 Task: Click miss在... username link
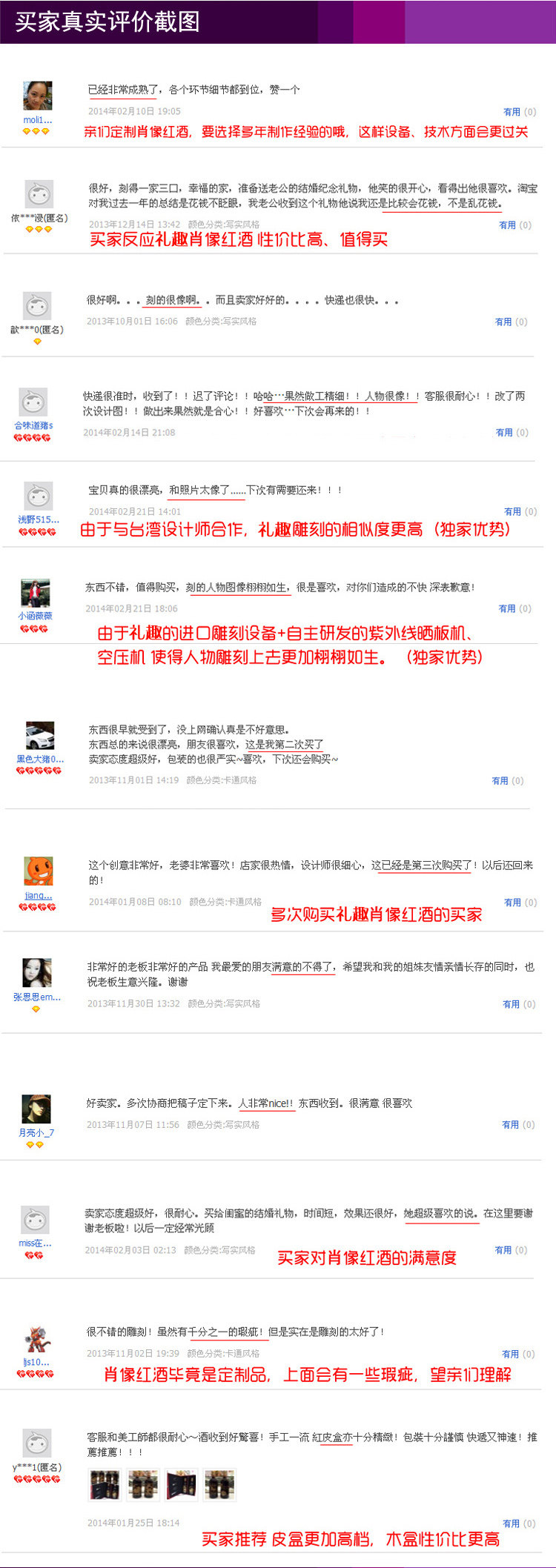[35, 1243]
